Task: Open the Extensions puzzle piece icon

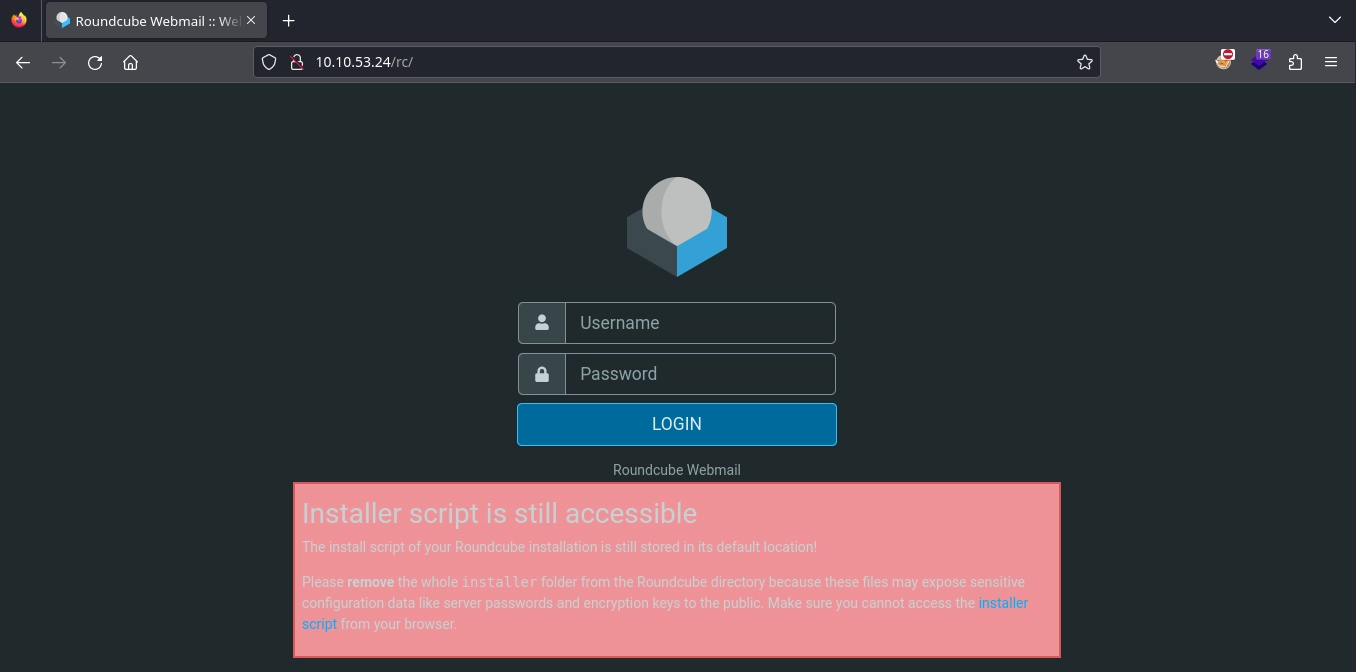Action: [1295, 62]
